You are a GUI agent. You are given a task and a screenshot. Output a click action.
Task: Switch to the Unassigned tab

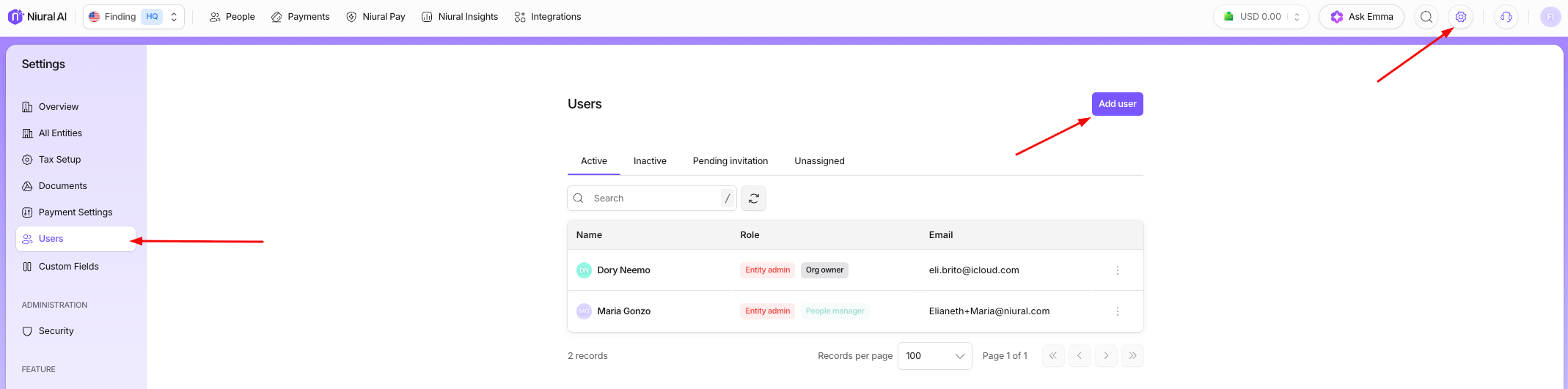coord(819,161)
